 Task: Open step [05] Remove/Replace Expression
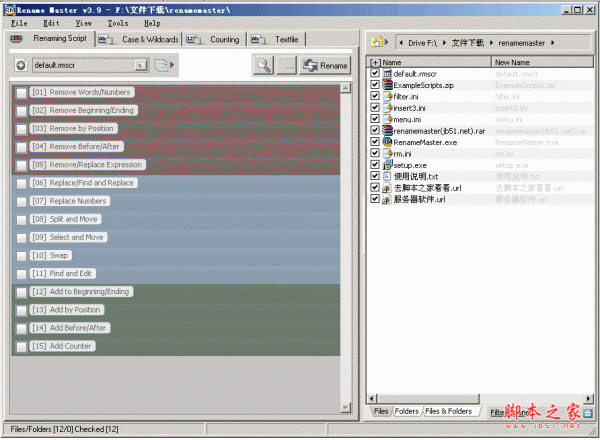click(87, 165)
